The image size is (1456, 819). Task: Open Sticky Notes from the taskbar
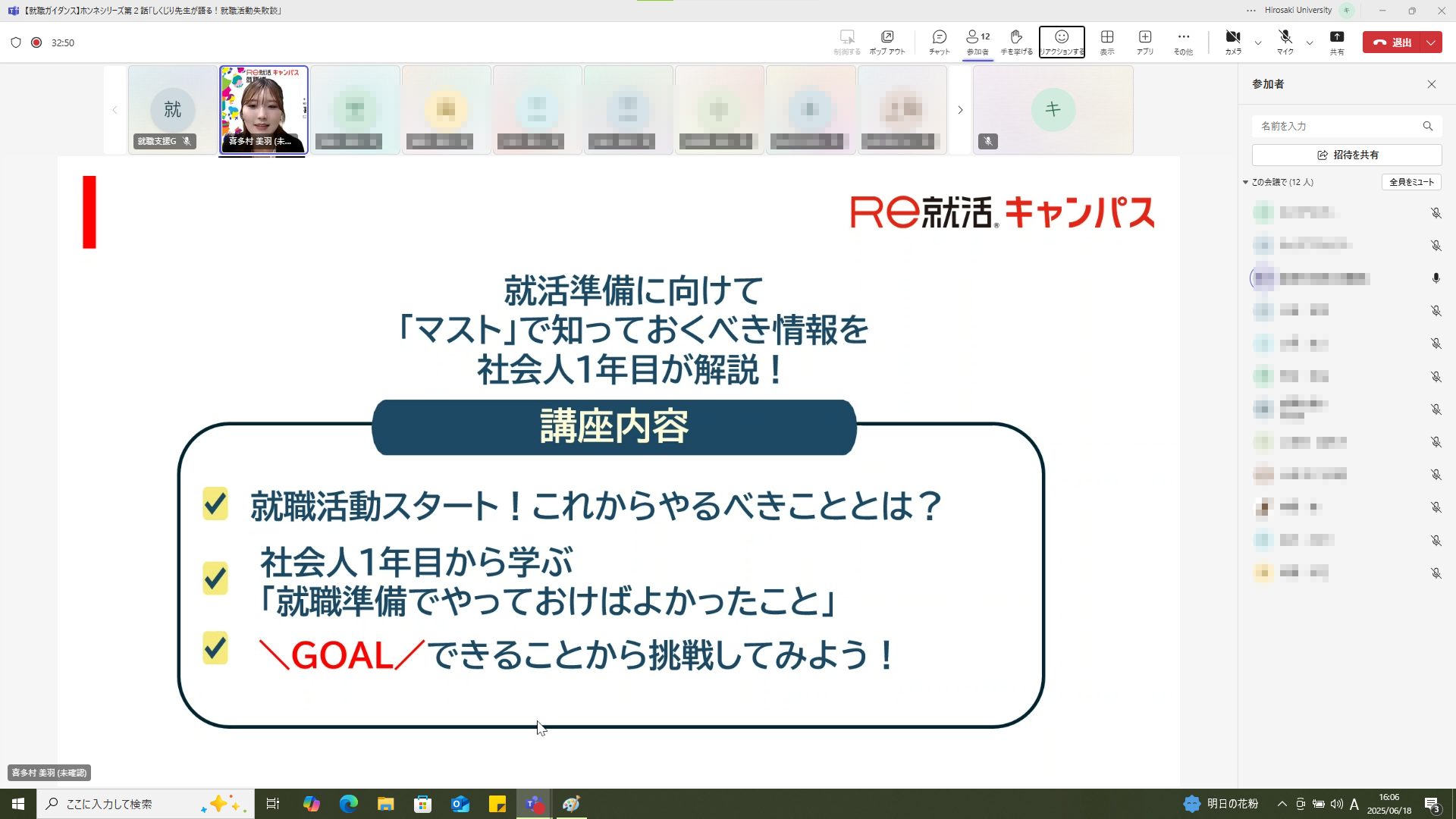497,804
